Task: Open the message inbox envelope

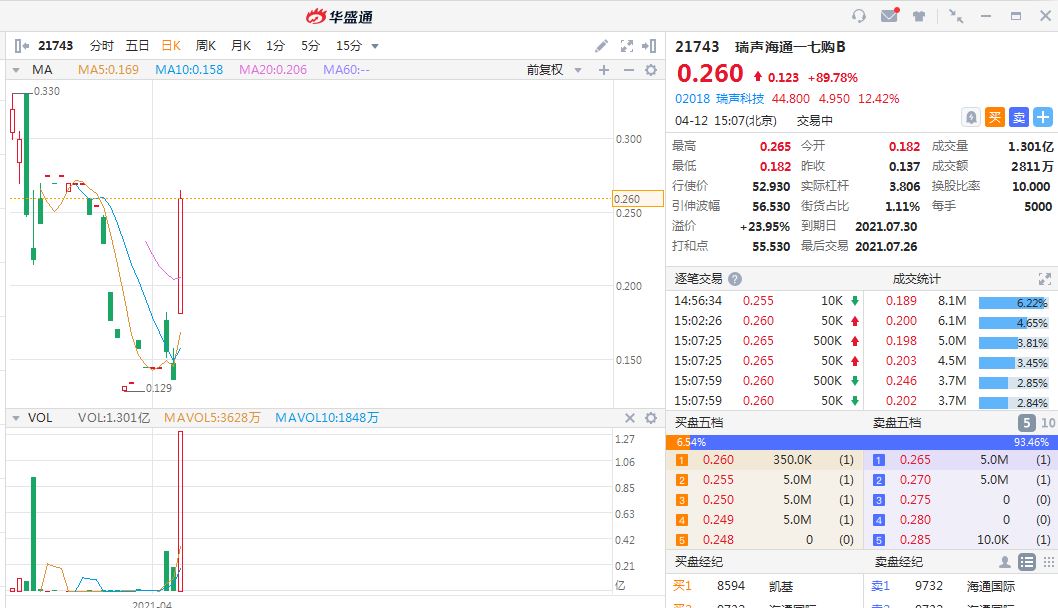Action: click(x=888, y=16)
